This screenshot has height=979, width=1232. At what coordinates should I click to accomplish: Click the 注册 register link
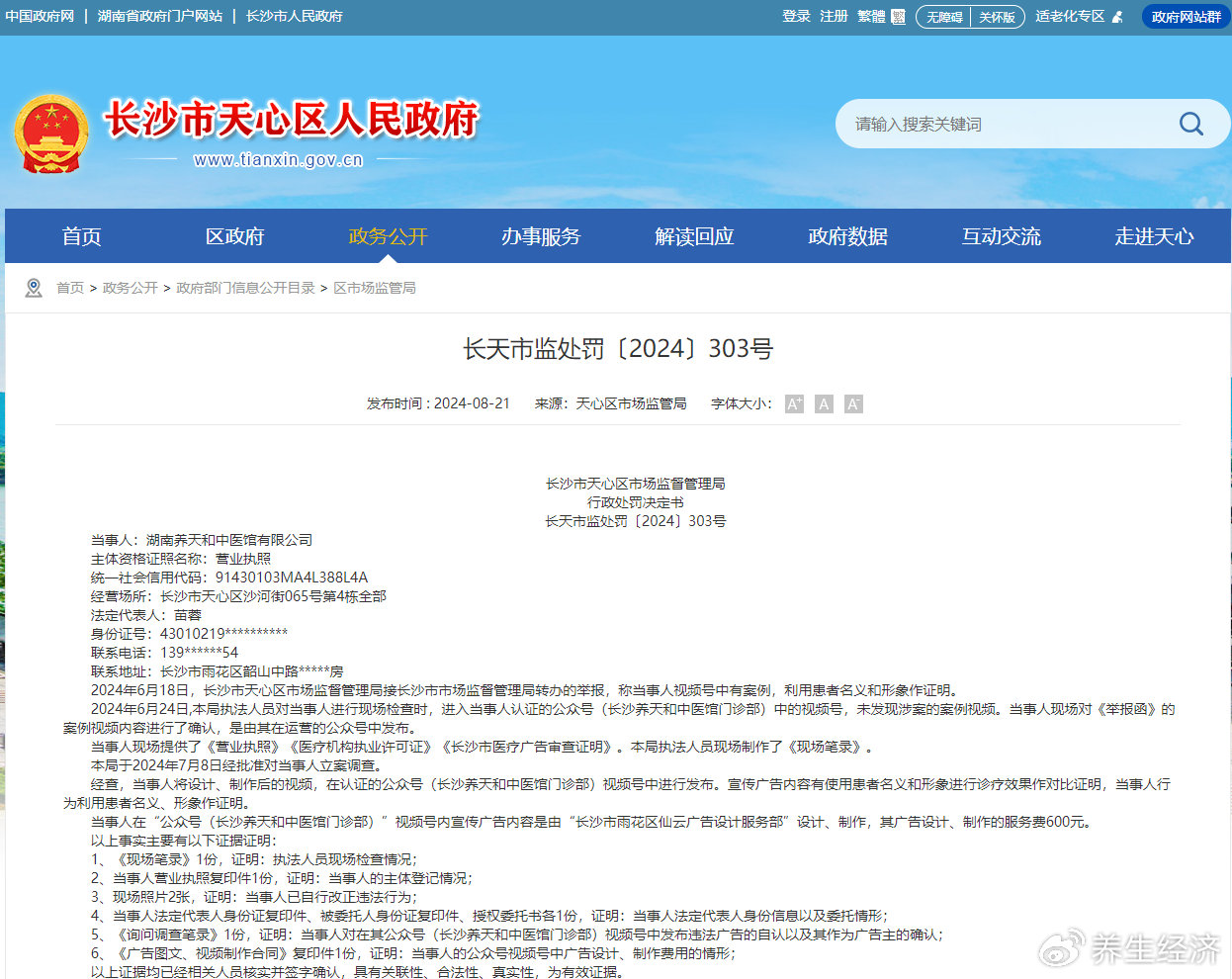[x=834, y=16]
